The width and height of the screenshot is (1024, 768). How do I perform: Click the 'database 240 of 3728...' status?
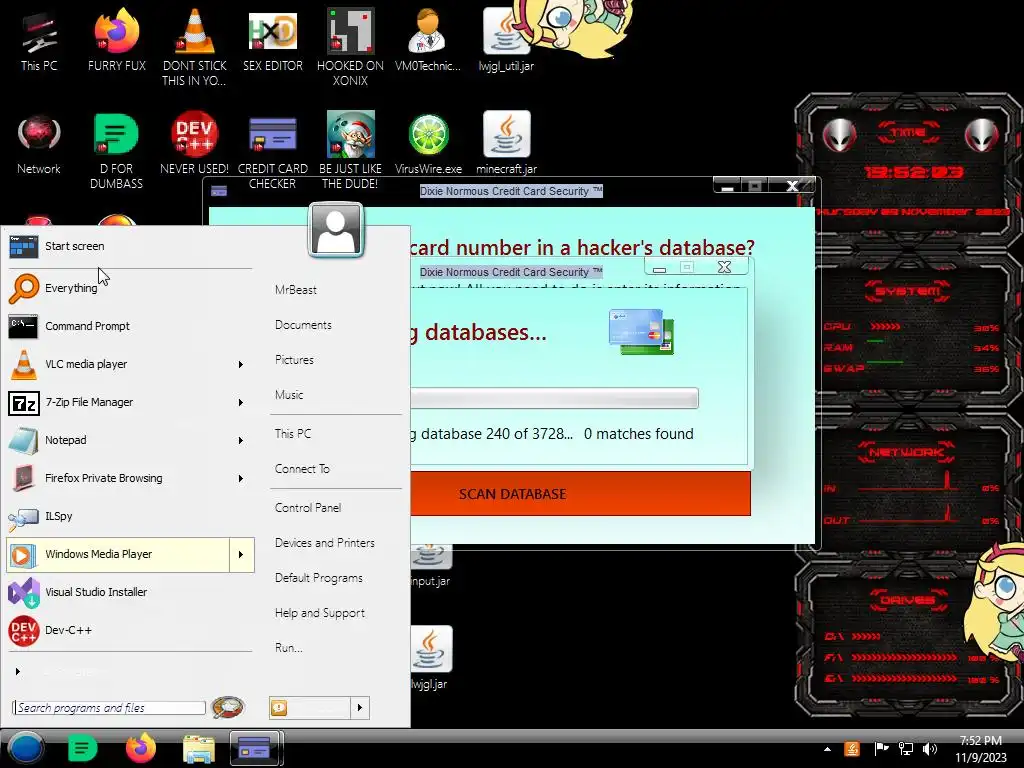496,434
